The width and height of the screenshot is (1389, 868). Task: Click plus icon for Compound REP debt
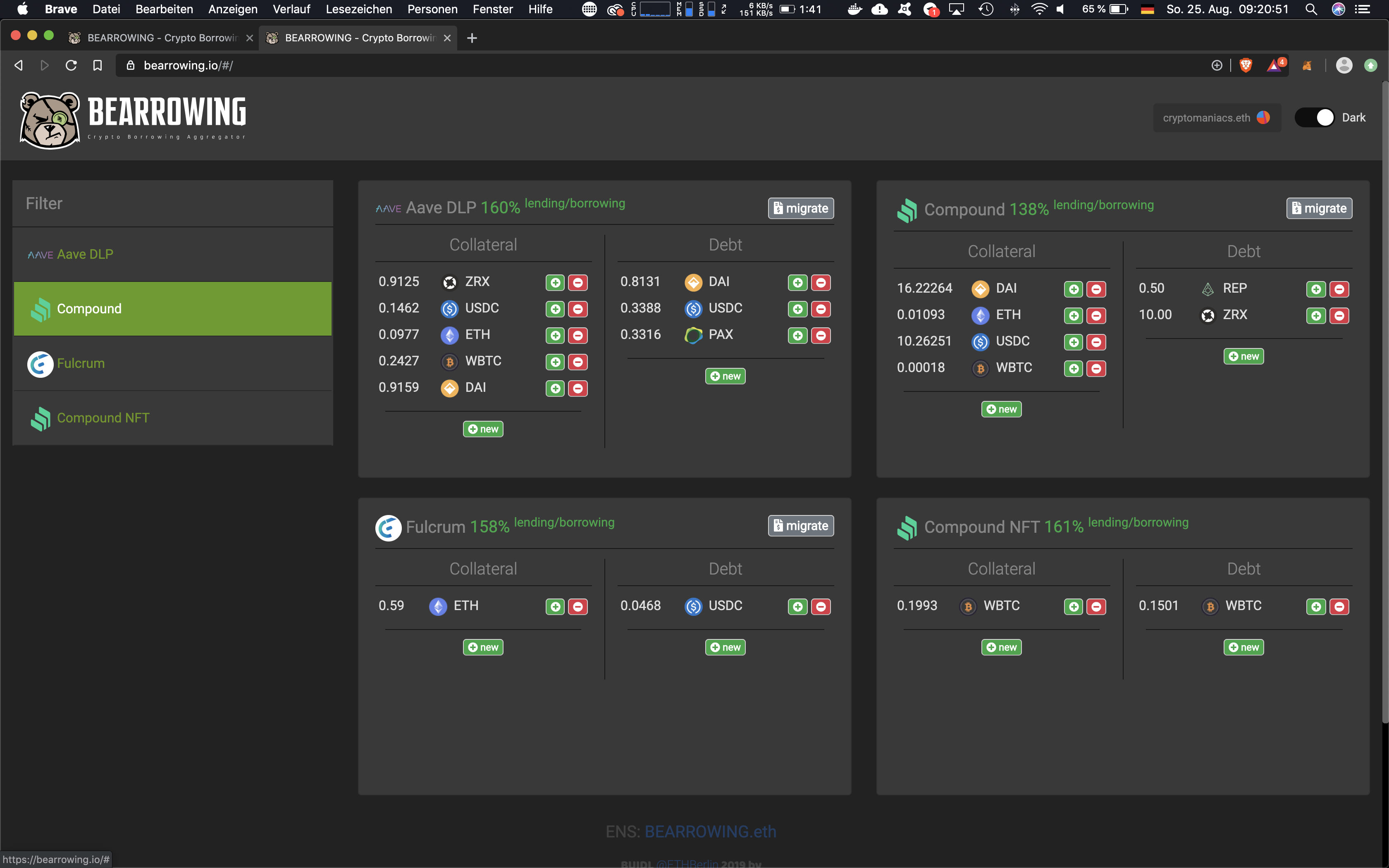tap(1315, 289)
